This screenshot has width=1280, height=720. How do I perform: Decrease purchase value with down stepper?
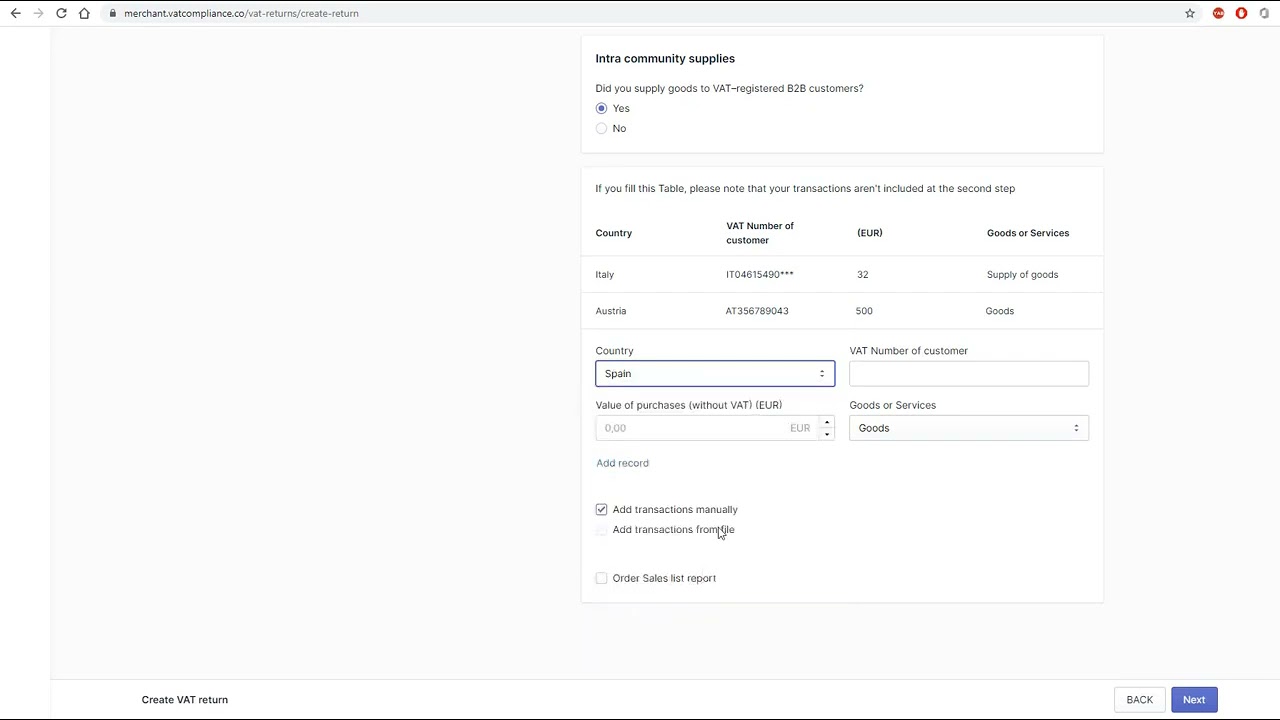point(827,434)
